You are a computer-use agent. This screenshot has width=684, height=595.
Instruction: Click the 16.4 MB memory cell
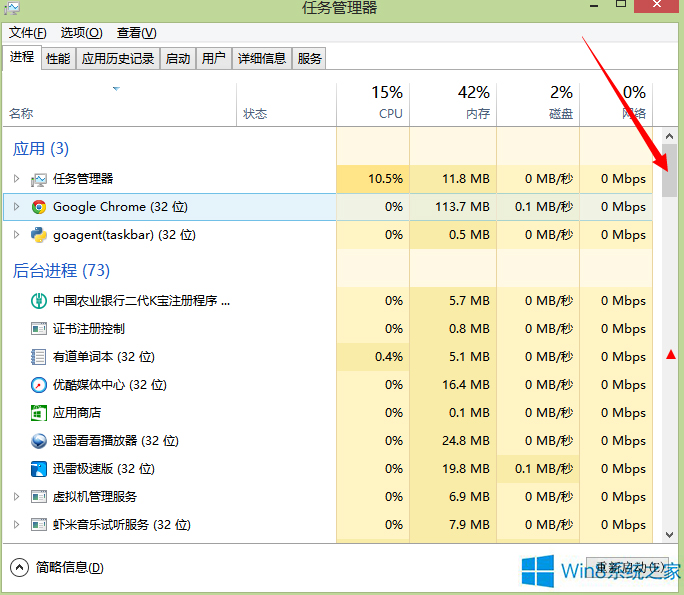click(453, 385)
